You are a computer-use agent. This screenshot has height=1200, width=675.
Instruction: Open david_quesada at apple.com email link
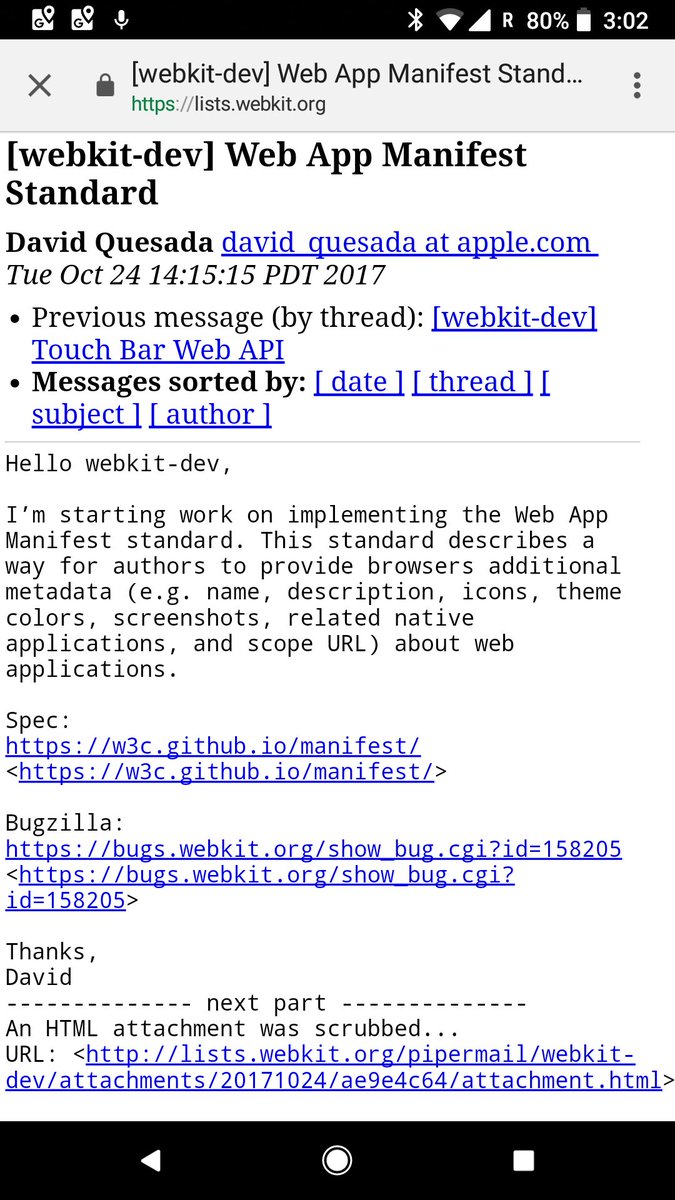click(410, 243)
